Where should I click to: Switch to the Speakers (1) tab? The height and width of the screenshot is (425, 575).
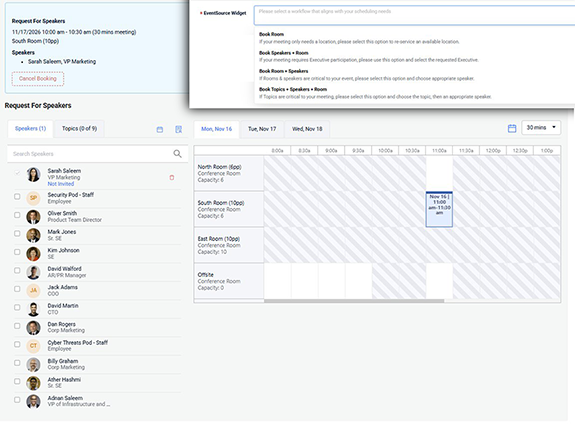[x=30, y=129]
